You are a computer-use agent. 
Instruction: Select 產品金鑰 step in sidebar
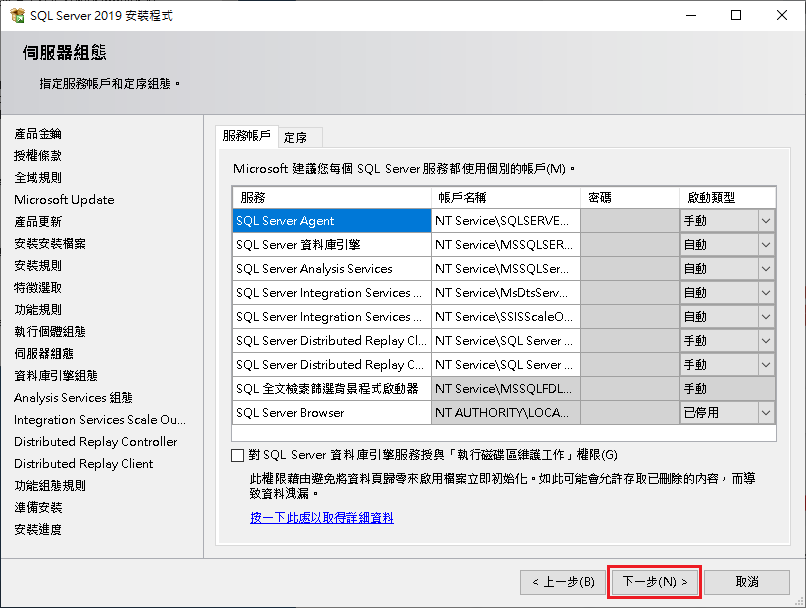(38, 134)
